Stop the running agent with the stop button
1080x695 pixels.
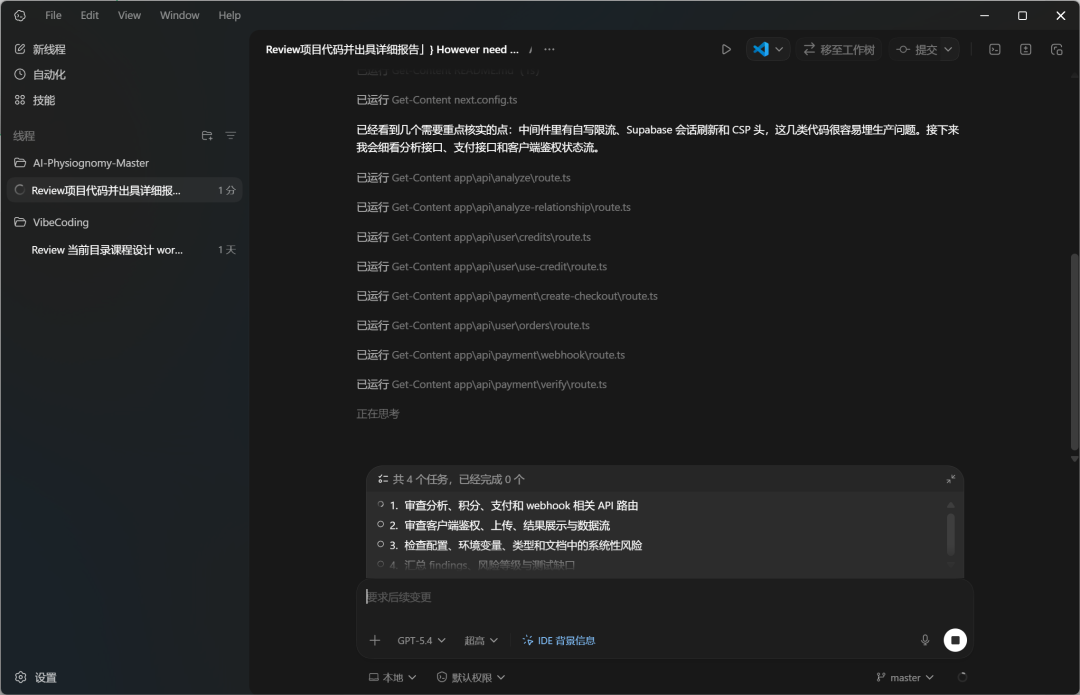pos(955,639)
